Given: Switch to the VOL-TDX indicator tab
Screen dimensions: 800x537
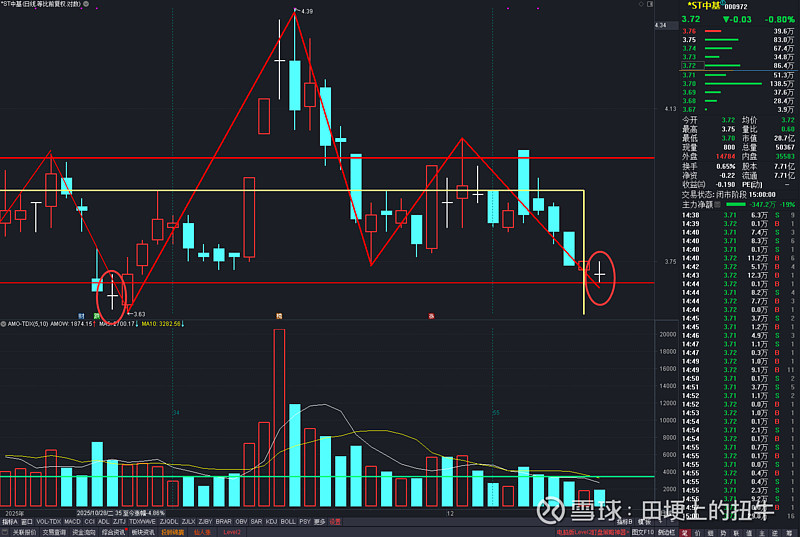Looking at the screenshot, I should click(48, 522).
